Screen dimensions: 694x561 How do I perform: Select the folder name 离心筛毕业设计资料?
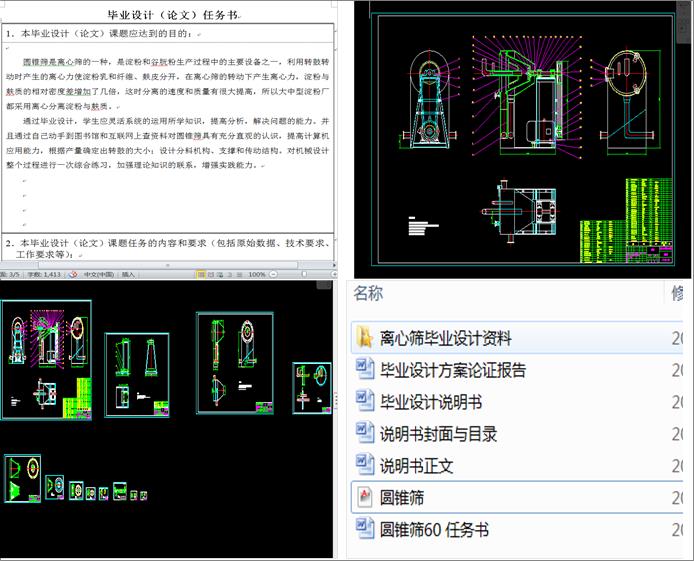pos(445,338)
